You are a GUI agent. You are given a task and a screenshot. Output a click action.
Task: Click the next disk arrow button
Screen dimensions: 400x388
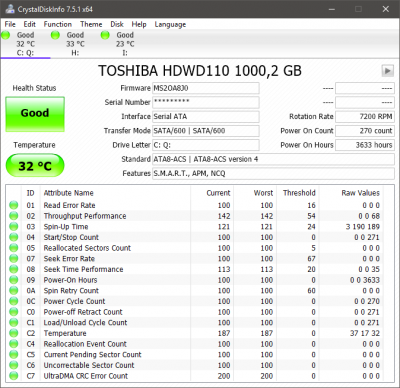[x=388, y=71]
